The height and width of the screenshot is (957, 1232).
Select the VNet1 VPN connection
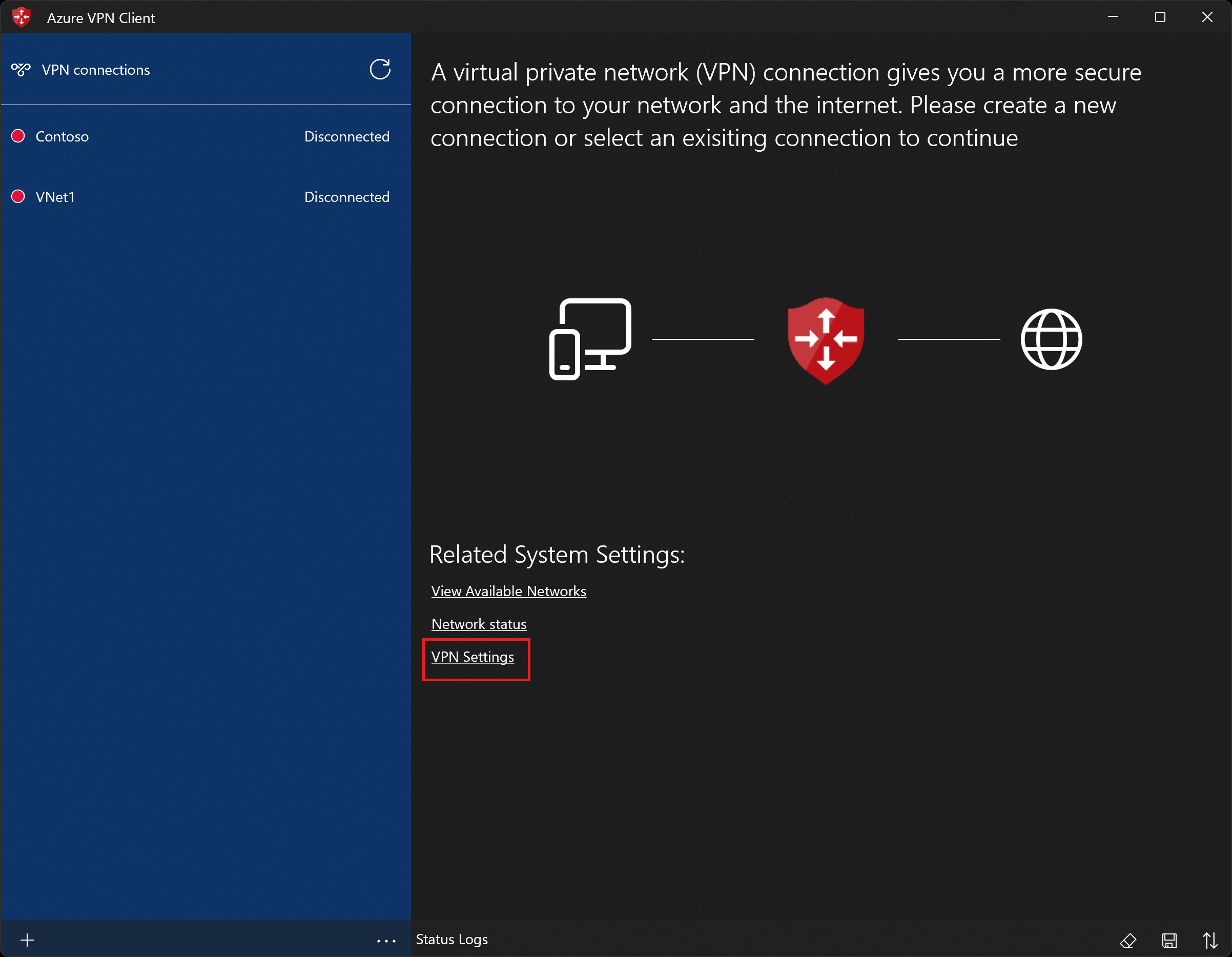click(x=55, y=197)
